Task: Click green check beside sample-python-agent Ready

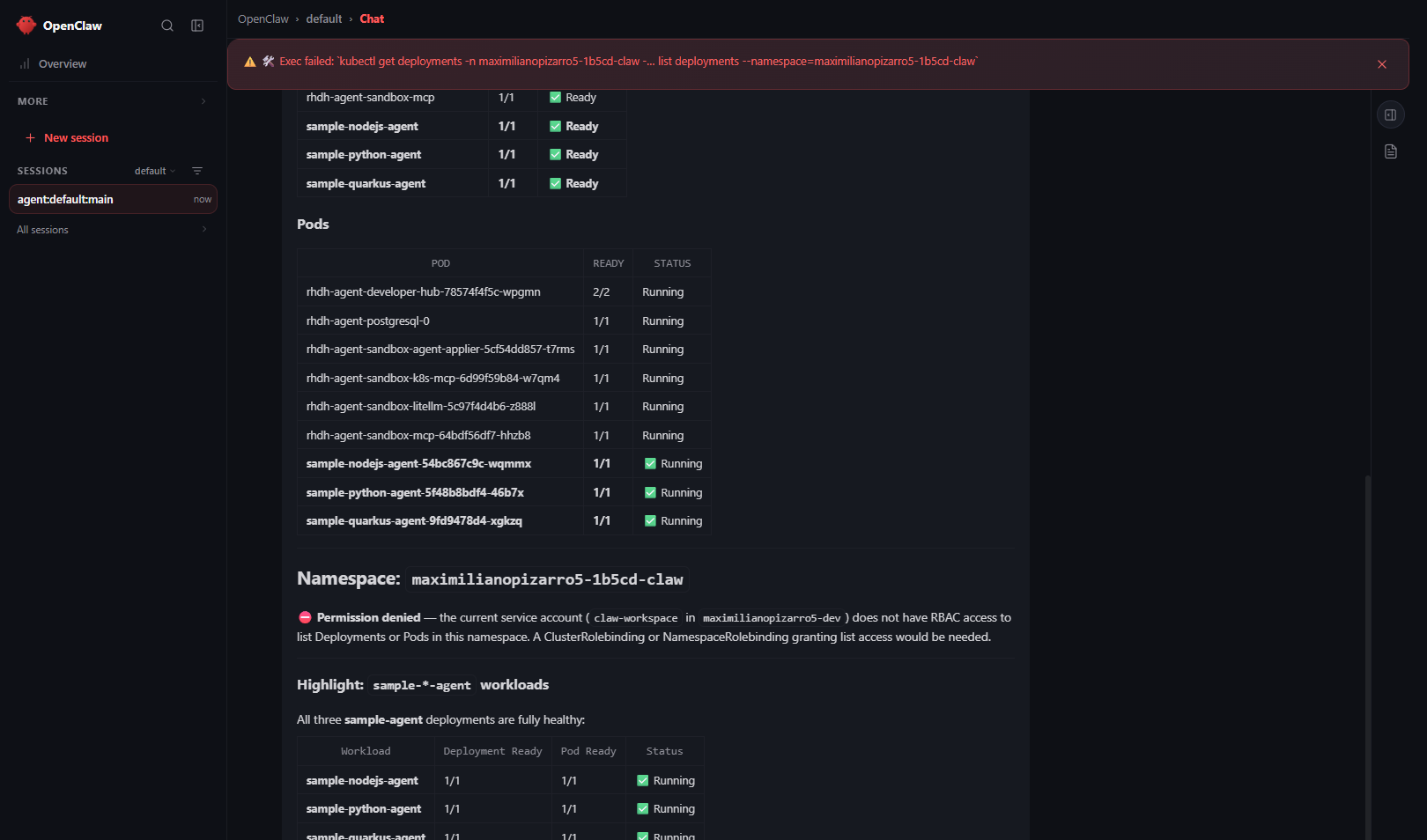Action: [x=555, y=154]
